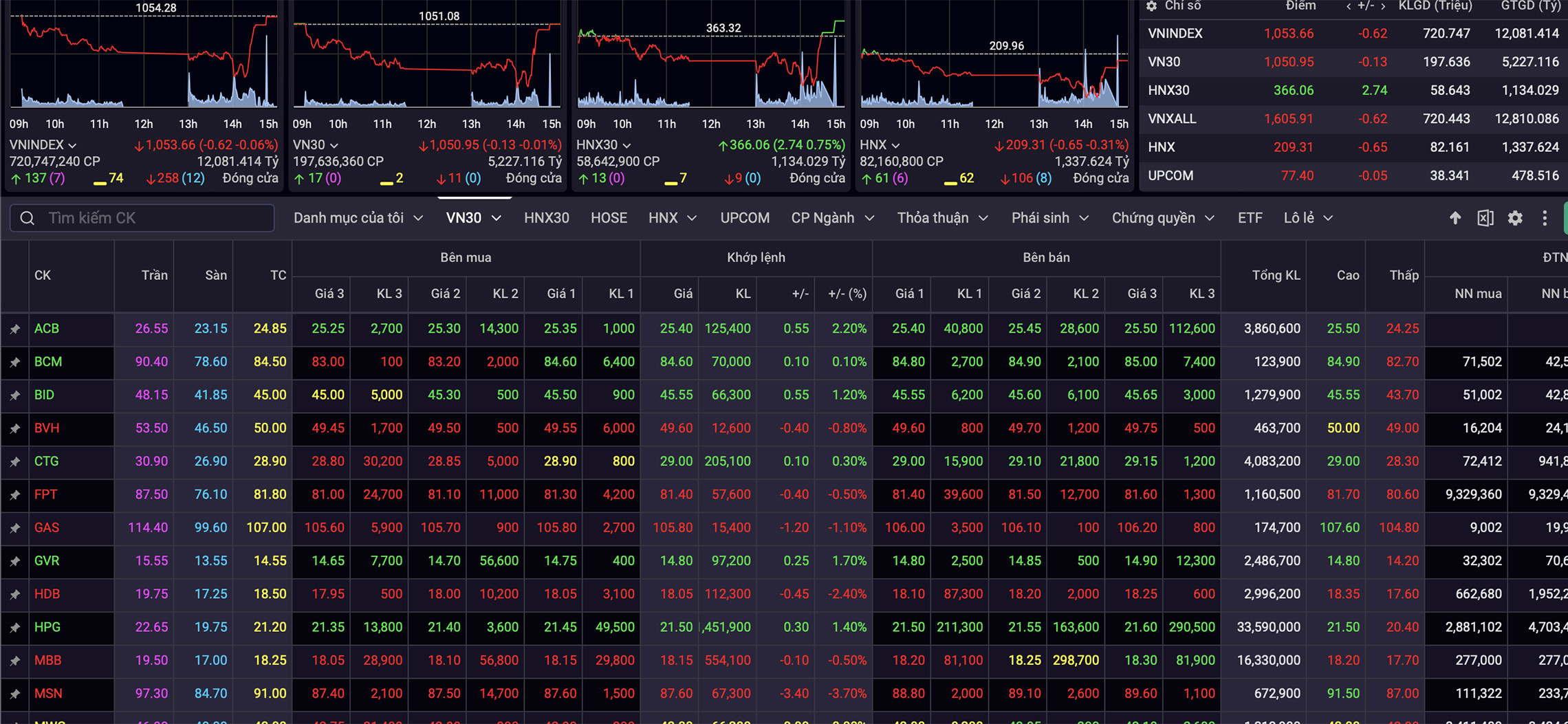Click the HNX30 row in index table
Viewport: 1568px width, 724px height.
[1168, 90]
